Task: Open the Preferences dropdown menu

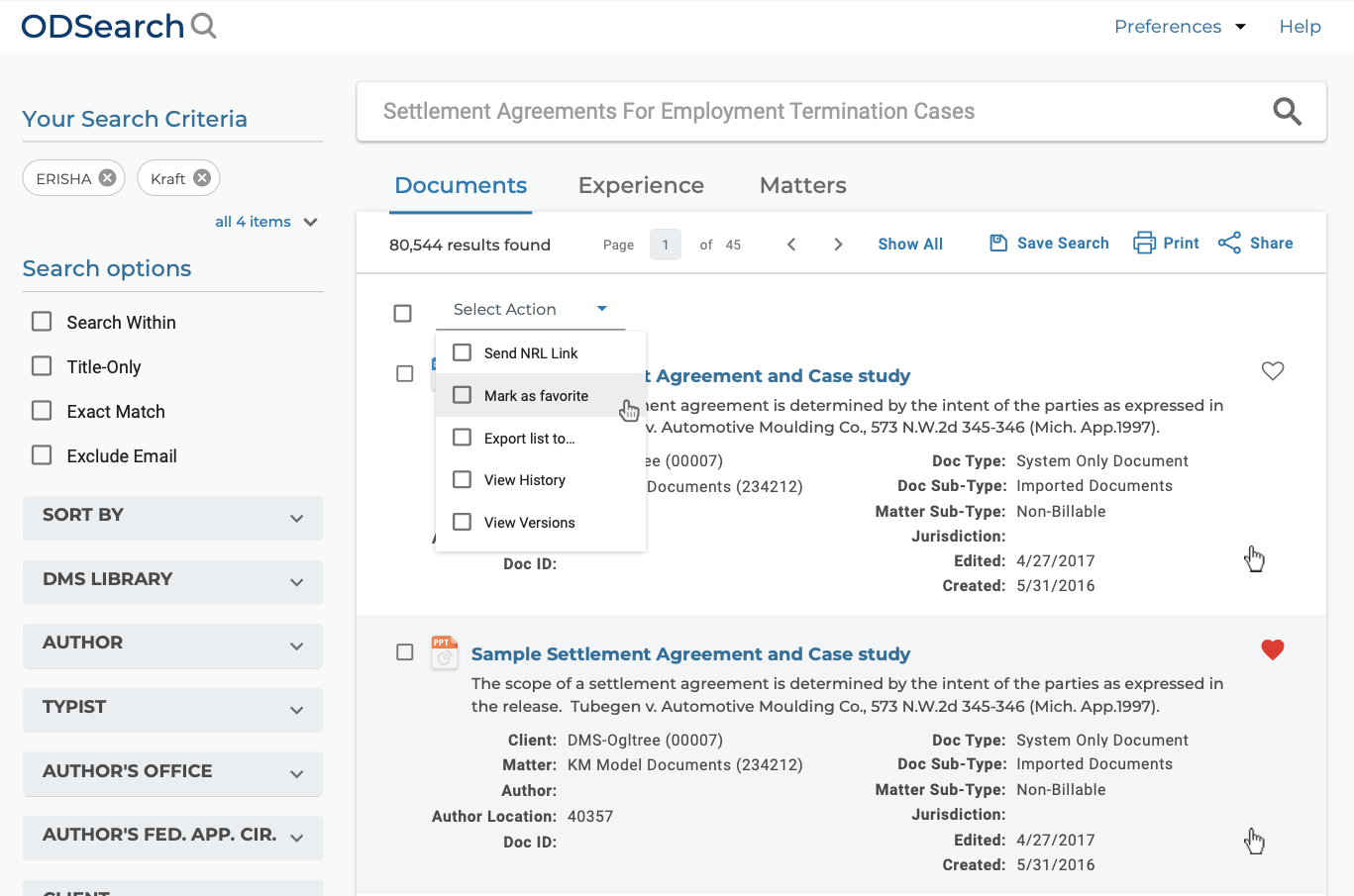Action: point(1180,27)
